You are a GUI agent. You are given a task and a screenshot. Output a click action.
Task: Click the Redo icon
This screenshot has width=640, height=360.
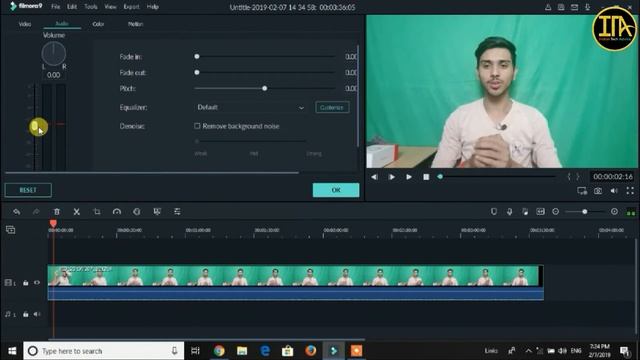point(36,211)
